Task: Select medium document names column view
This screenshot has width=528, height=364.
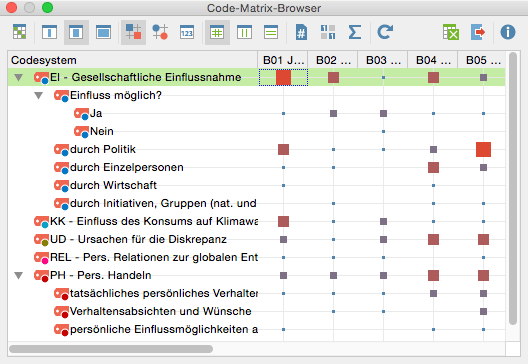Action: [x=76, y=32]
